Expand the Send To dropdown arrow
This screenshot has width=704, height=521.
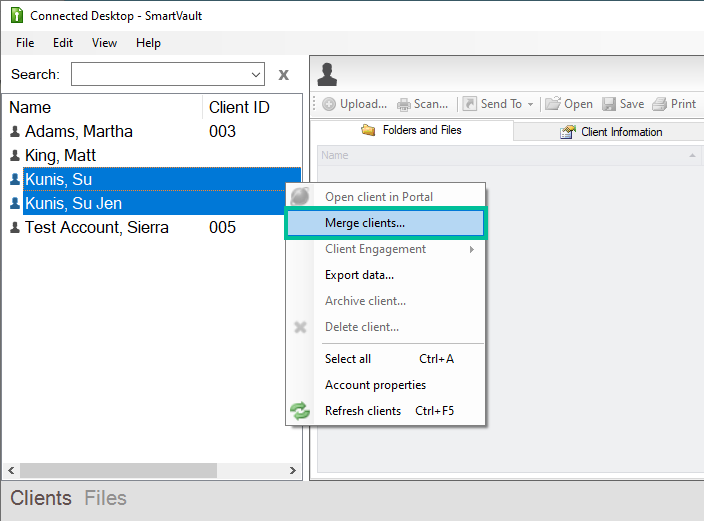point(530,104)
